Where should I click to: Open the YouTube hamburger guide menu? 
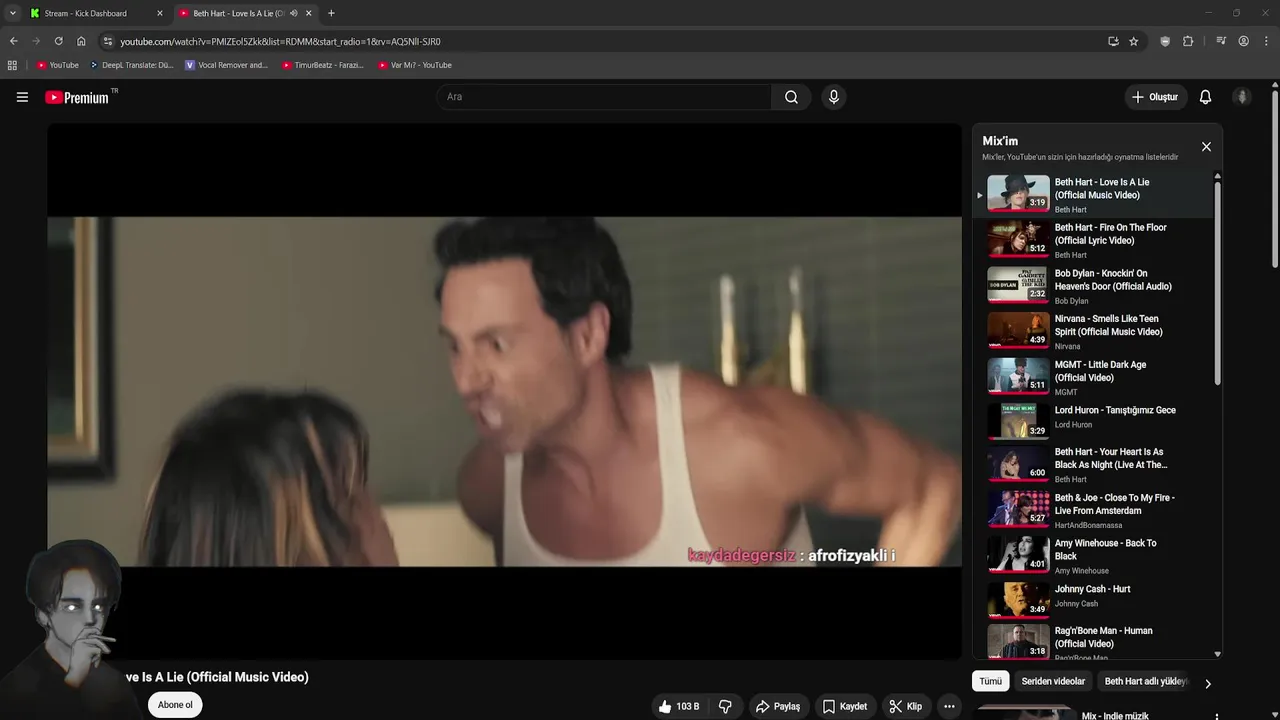pyautogui.click(x=22, y=97)
